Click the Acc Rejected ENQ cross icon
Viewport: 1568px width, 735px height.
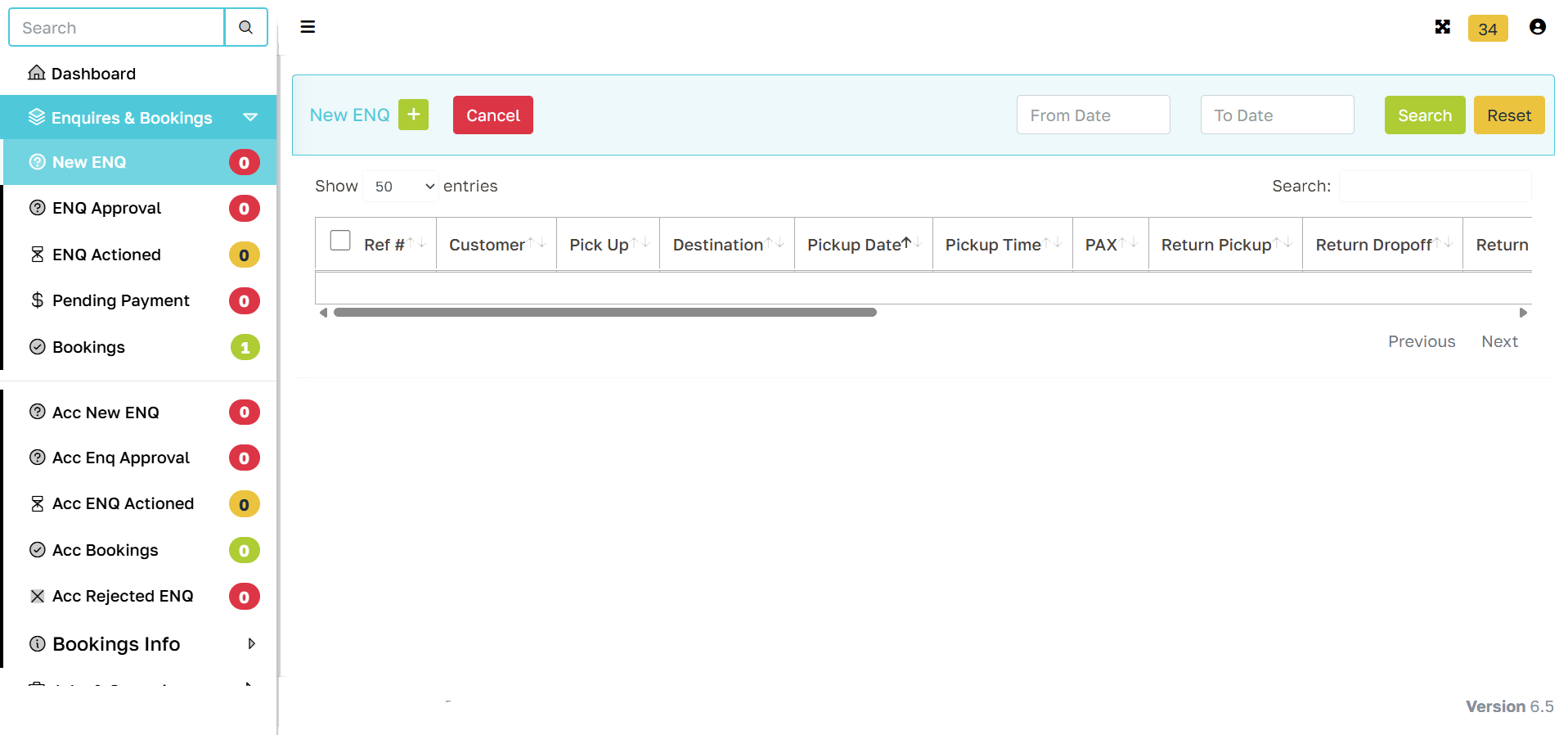tap(38, 596)
